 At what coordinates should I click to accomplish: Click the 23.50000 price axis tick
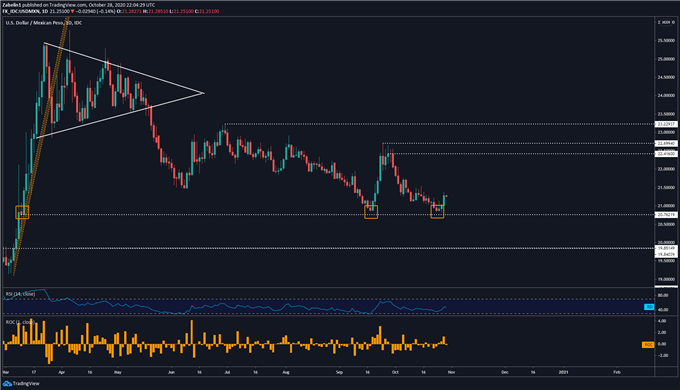(x=666, y=114)
